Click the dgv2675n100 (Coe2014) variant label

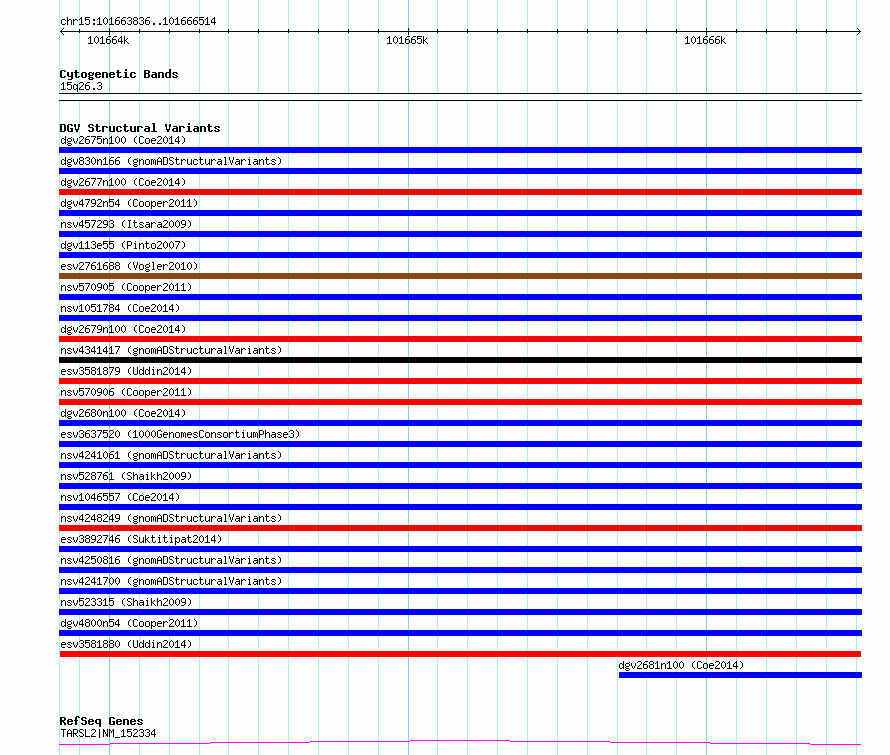click(123, 140)
